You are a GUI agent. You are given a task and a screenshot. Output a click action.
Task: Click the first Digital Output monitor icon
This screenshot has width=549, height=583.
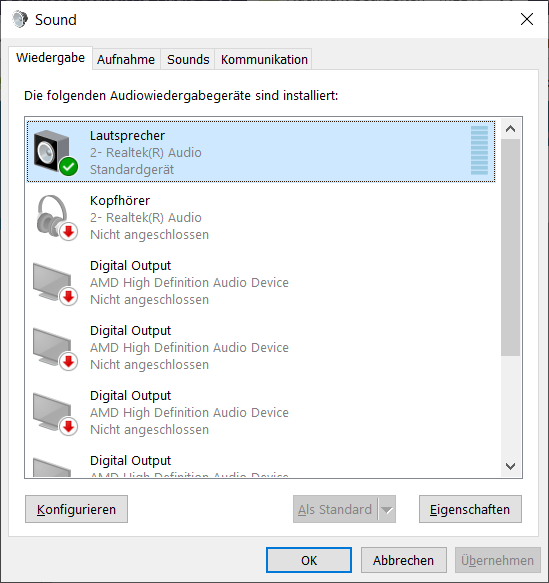[55, 284]
